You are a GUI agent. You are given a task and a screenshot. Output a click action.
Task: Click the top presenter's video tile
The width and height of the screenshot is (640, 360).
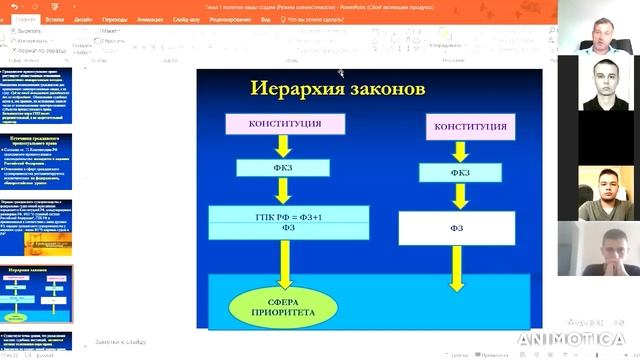point(599,28)
